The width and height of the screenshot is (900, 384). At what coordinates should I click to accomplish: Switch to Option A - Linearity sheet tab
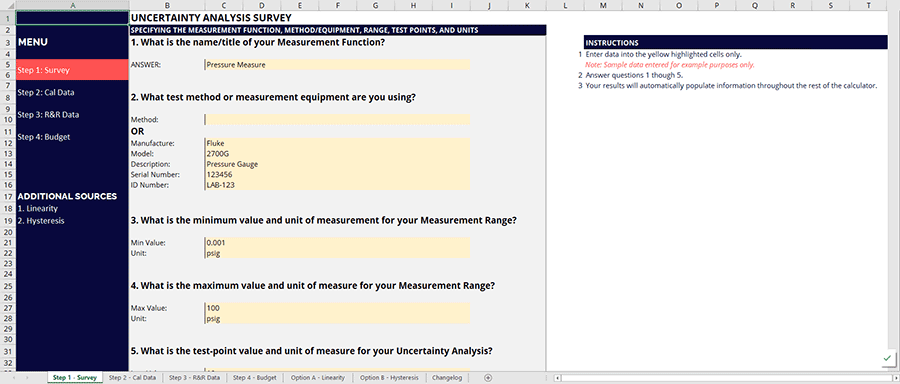(317, 378)
